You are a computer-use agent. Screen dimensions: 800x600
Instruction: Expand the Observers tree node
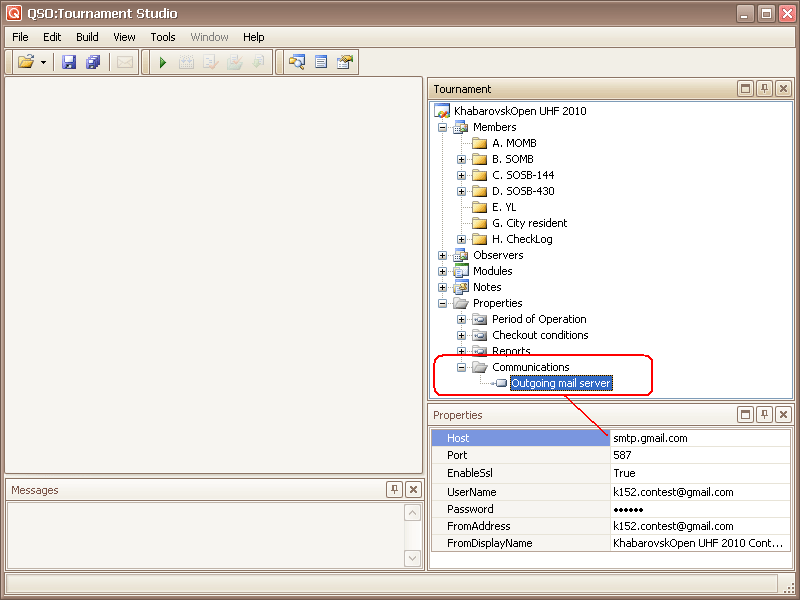(x=442, y=255)
